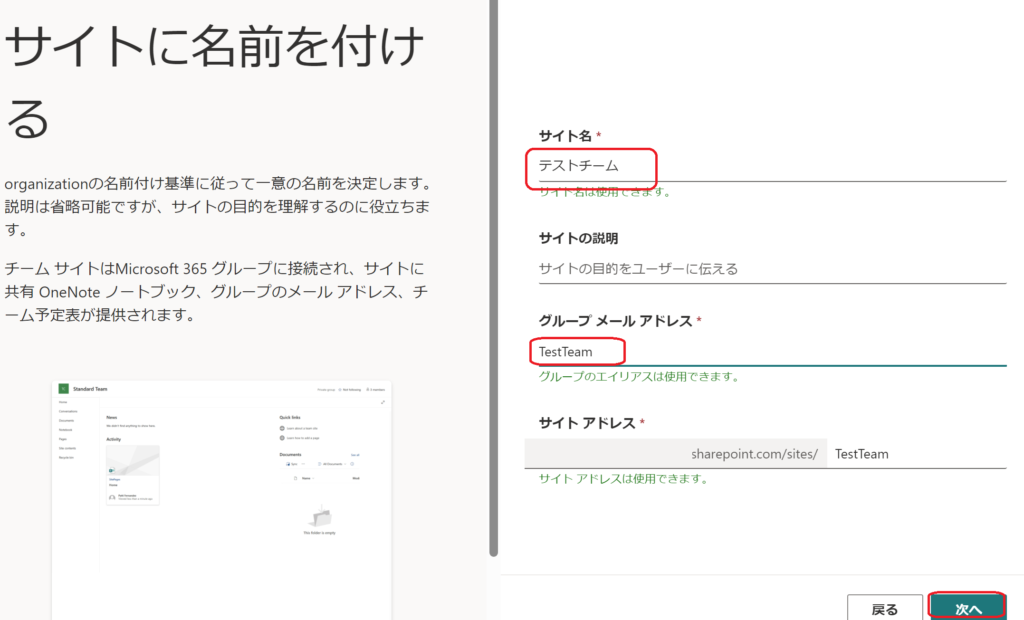The image size is (1024, 620).
Task: Click globe icon beside Learn how to add a page
Action: point(283,438)
